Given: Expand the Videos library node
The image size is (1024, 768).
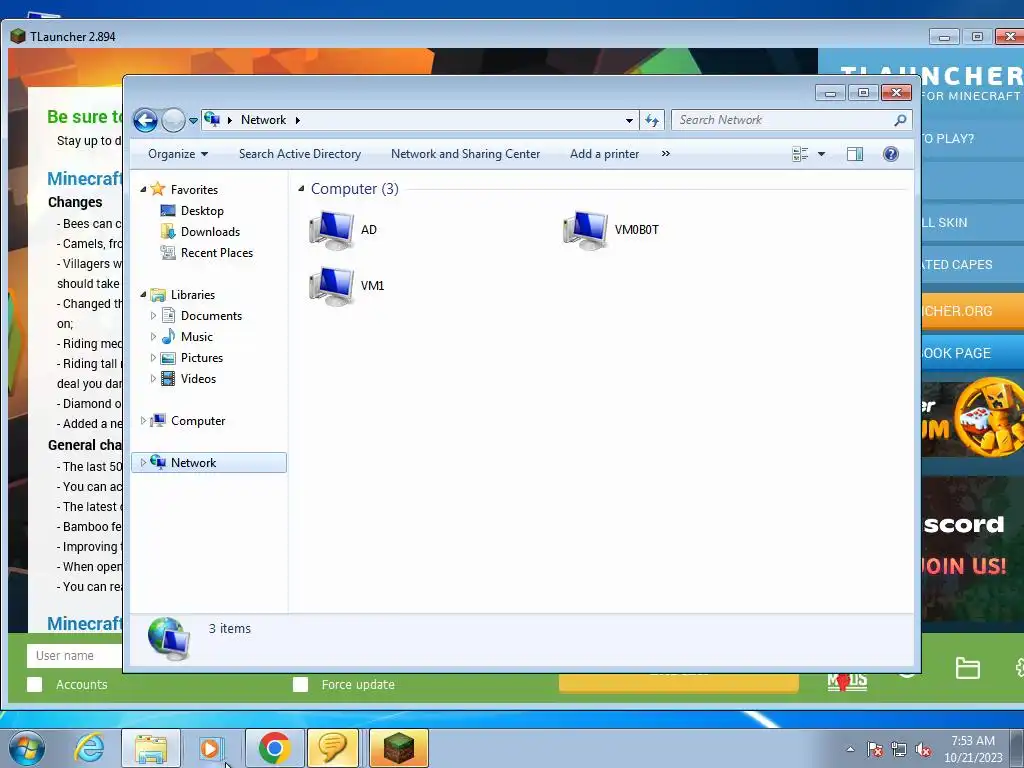Looking at the screenshot, I should 153,379.
